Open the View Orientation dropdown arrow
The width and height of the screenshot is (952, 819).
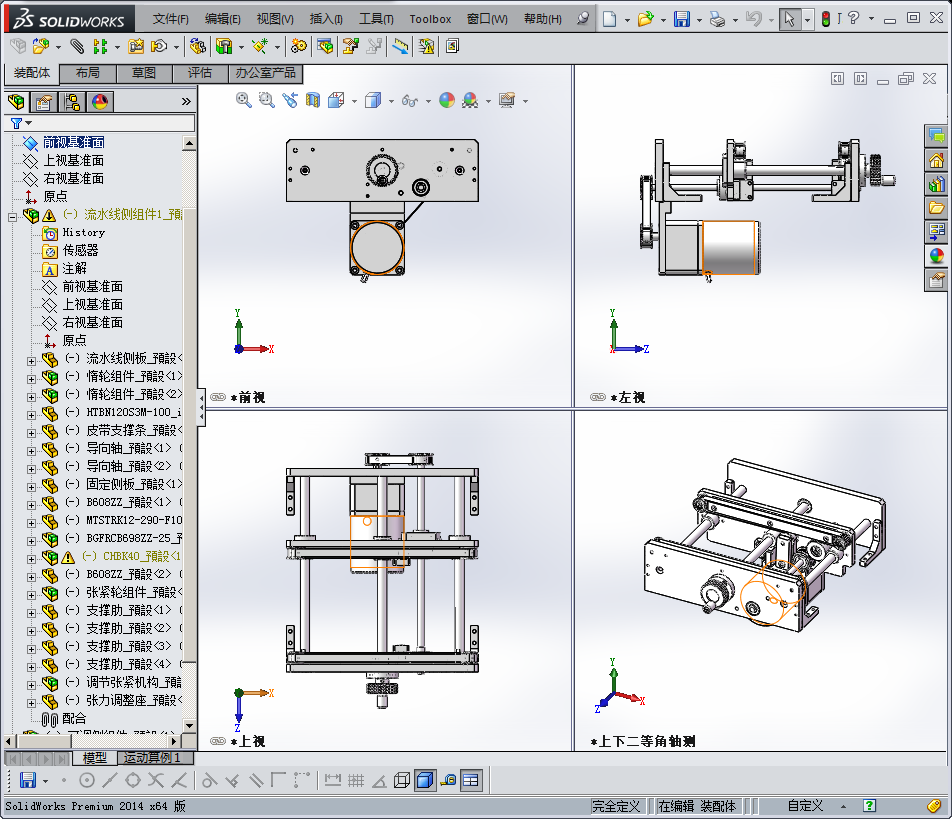click(354, 101)
